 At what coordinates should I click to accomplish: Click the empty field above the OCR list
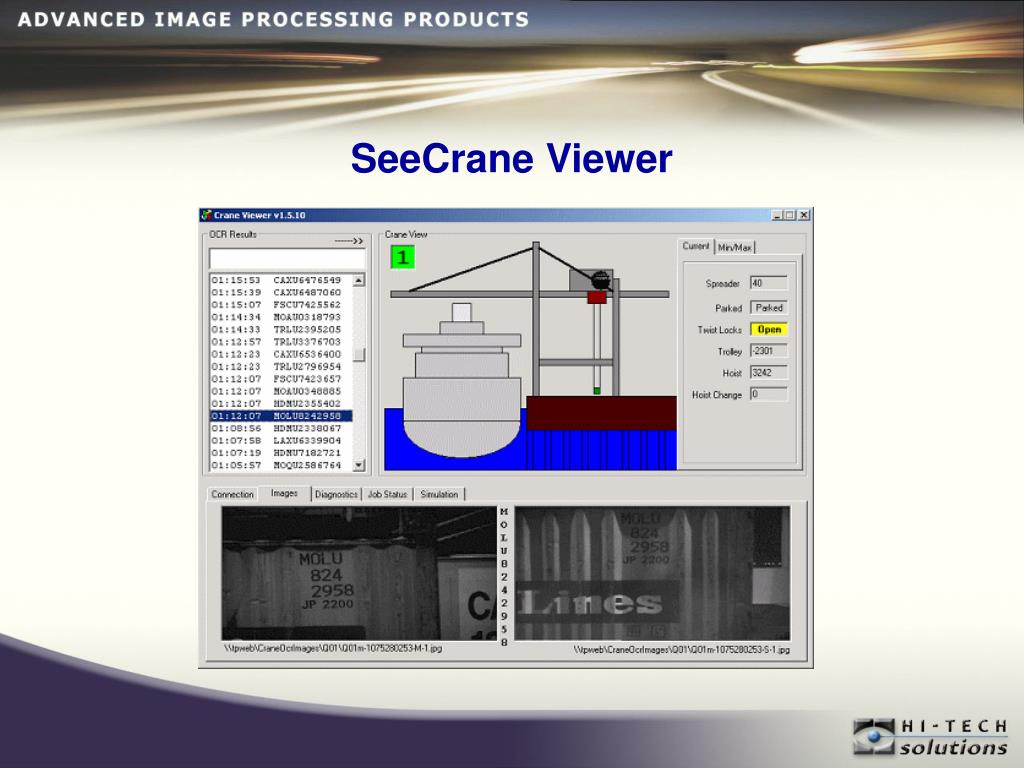[287, 259]
